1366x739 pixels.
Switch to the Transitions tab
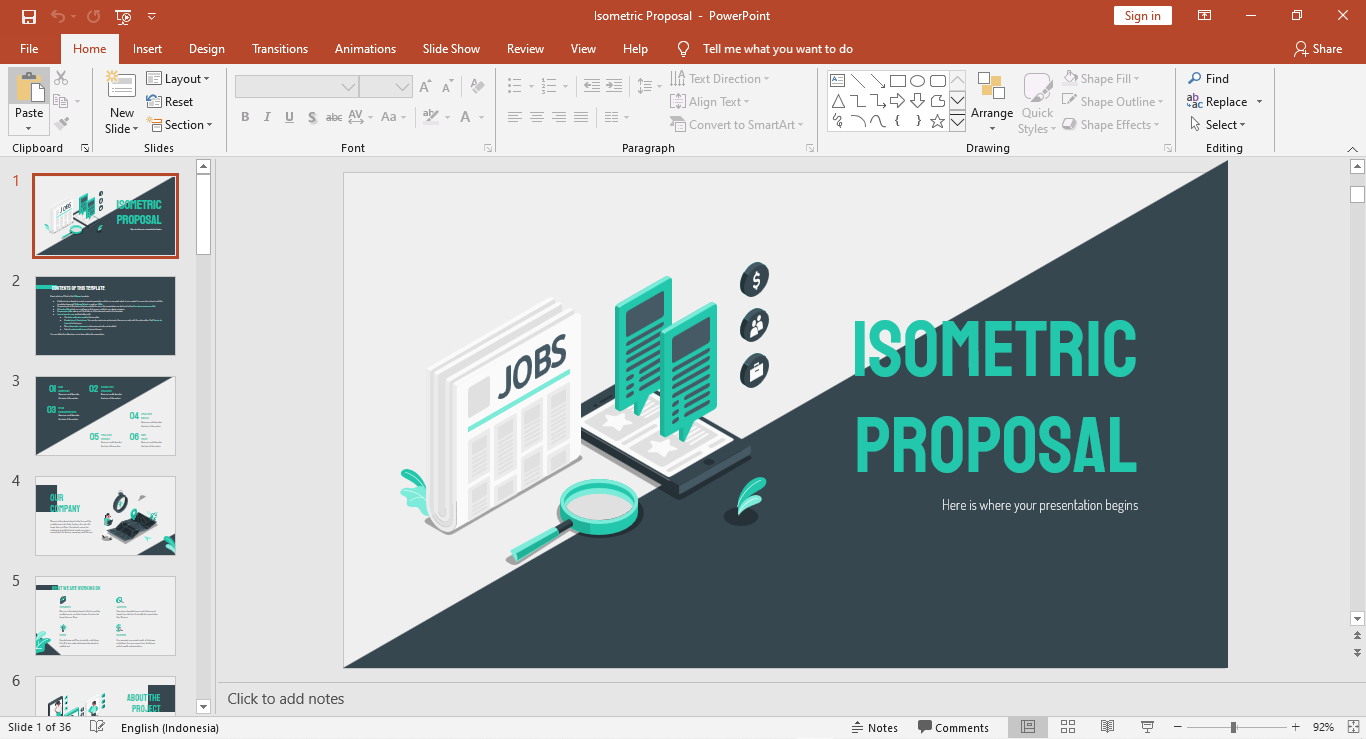pos(280,48)
